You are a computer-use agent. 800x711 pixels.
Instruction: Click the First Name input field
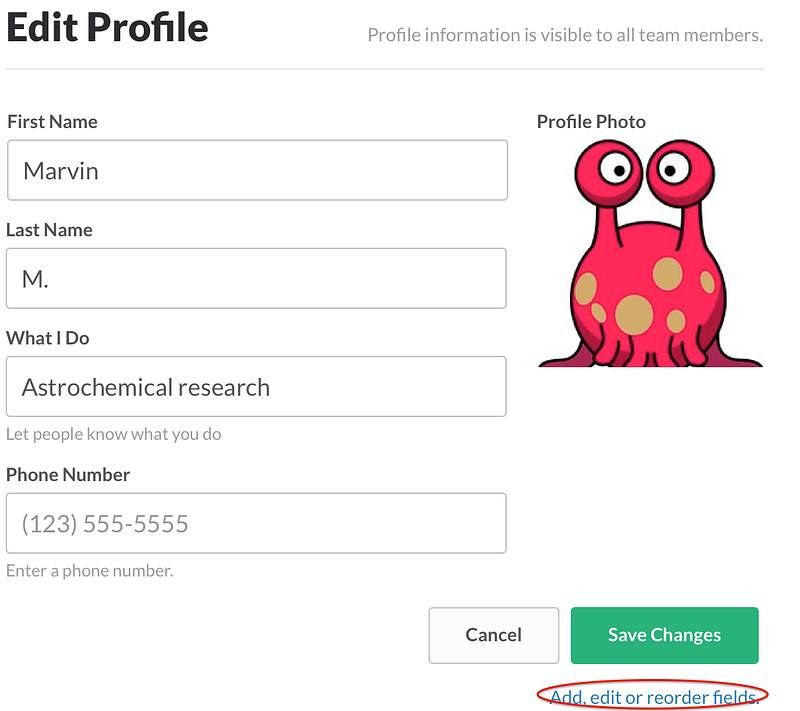pyautogui.click(x=257, y=170)
